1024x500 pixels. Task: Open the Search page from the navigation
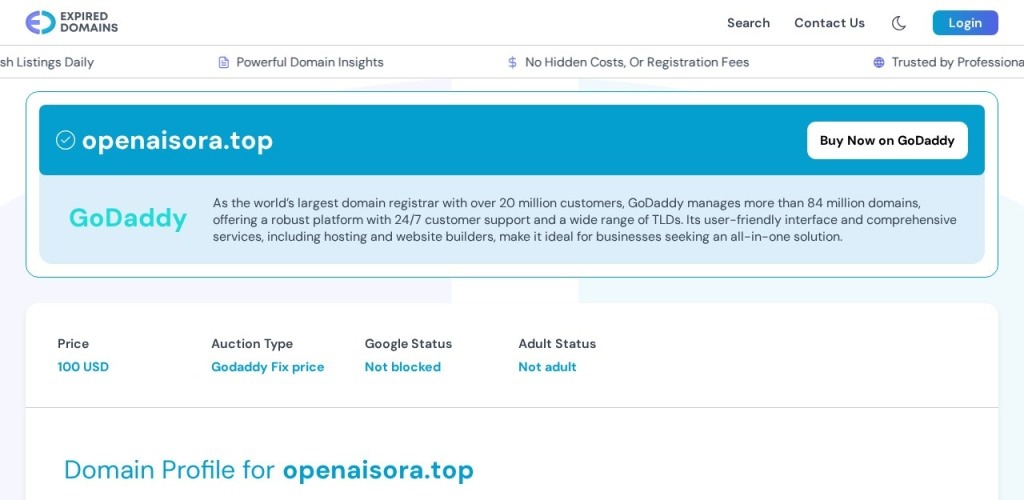[x=748, y=23]
